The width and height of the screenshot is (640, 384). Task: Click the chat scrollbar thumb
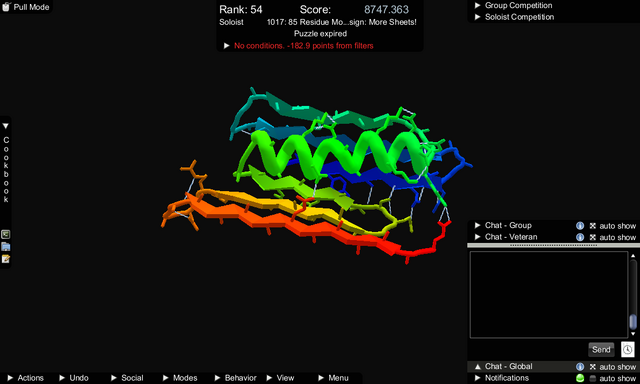coord(633,322)
